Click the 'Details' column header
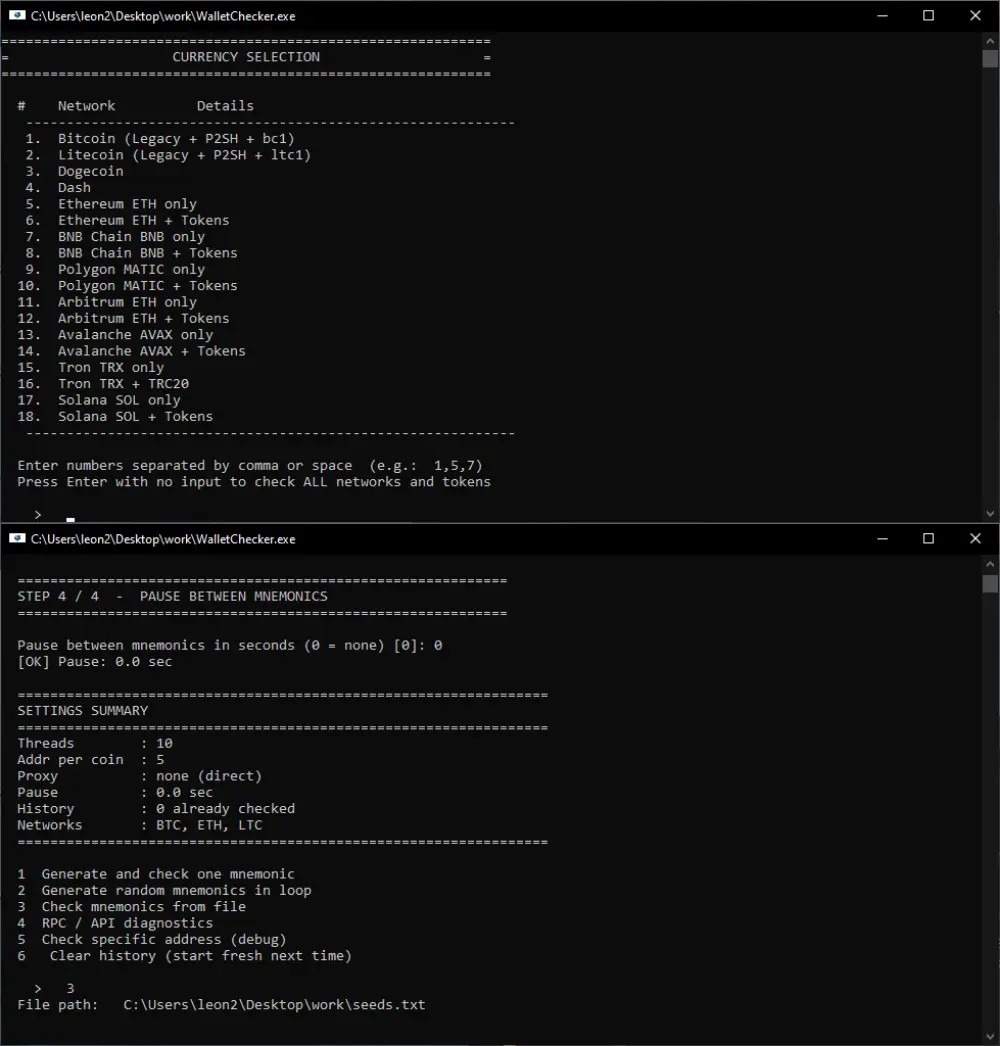The width and height of the screenshot is (1000, 1046). (x=225, y=106)
